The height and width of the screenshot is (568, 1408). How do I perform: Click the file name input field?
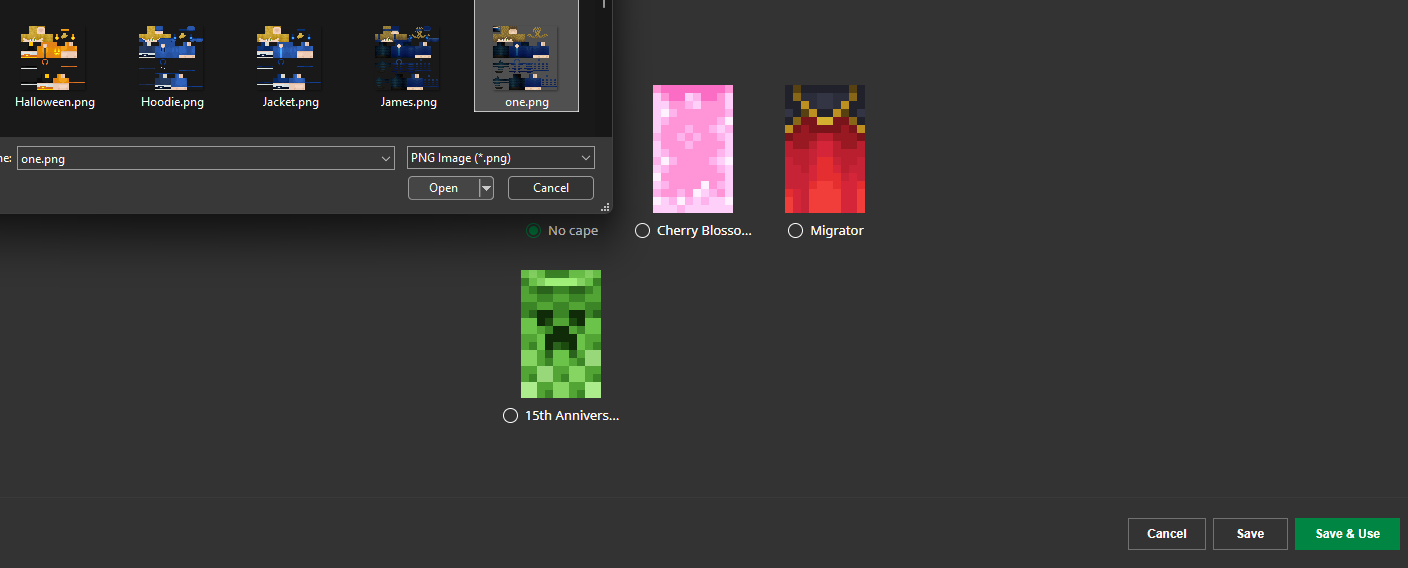tap(206, 158)
